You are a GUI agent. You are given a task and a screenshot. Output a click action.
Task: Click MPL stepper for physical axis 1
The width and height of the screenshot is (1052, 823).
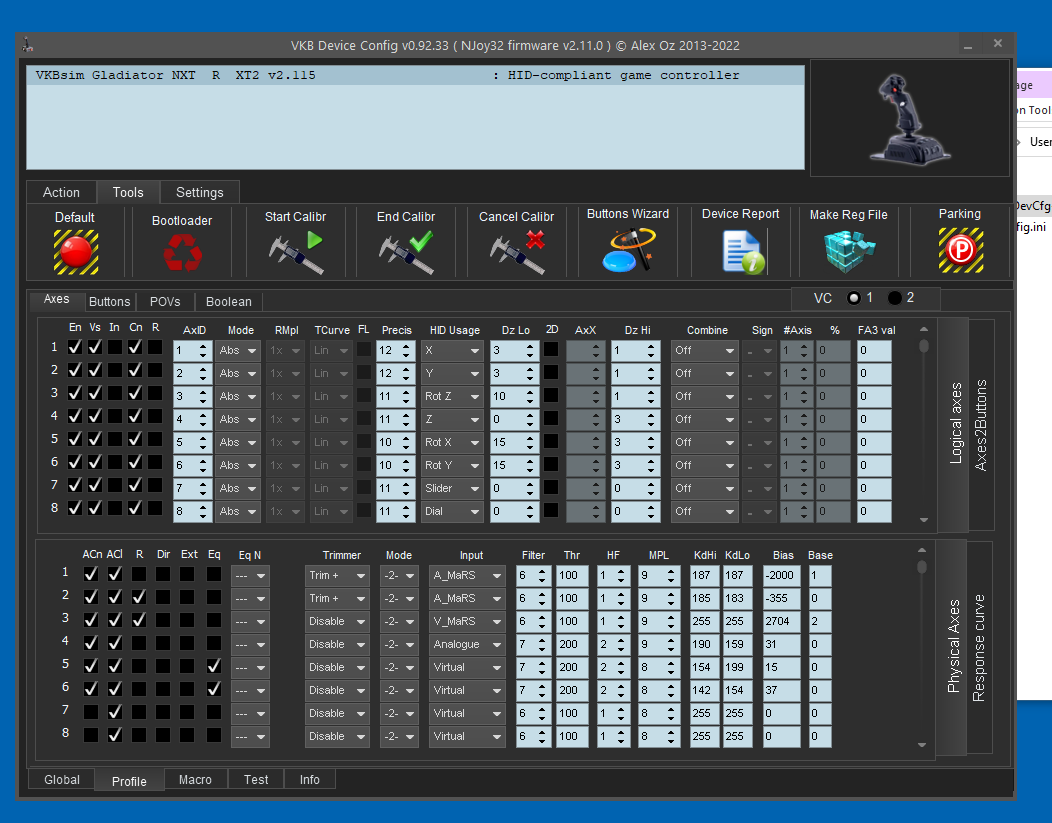tap(670, 575)
